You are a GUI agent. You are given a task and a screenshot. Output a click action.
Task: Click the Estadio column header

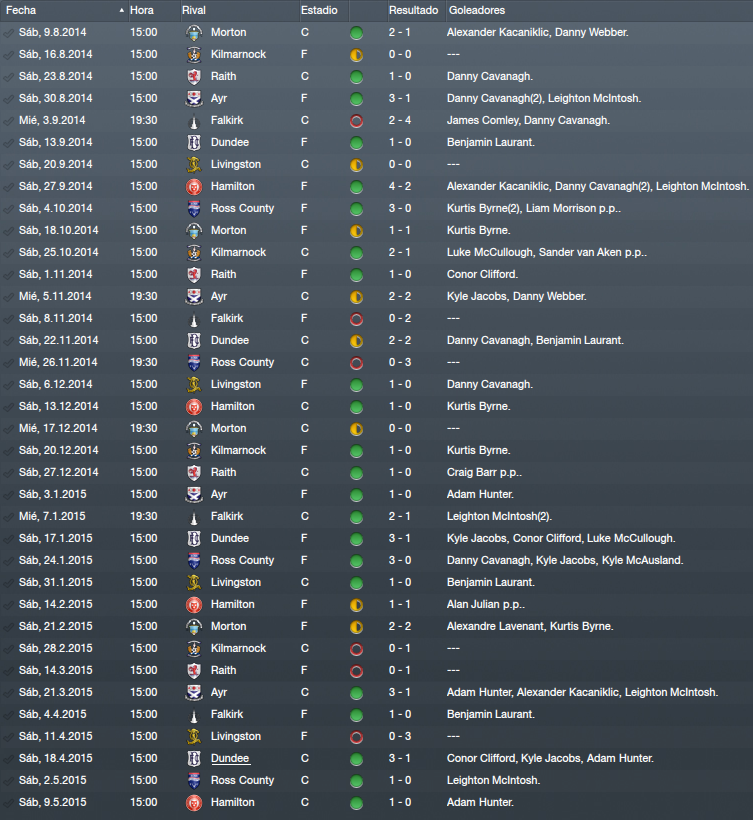tap(319, 10)
